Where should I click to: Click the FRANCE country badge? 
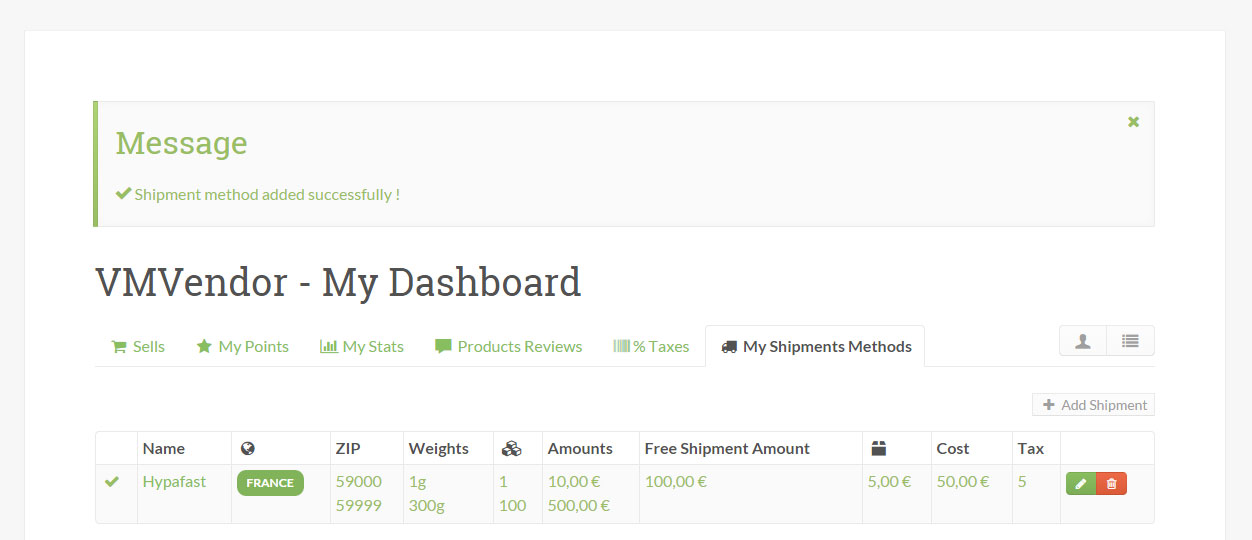(270, 483)
